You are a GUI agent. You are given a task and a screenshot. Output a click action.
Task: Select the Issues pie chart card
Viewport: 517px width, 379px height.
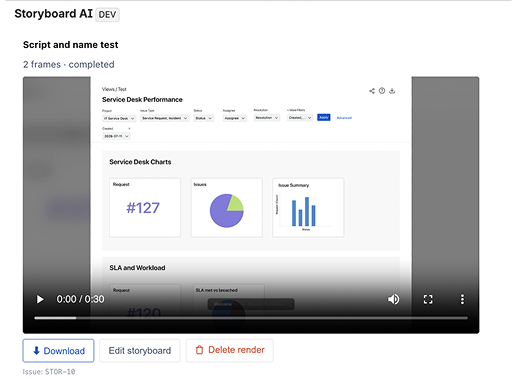coord(227,208)
